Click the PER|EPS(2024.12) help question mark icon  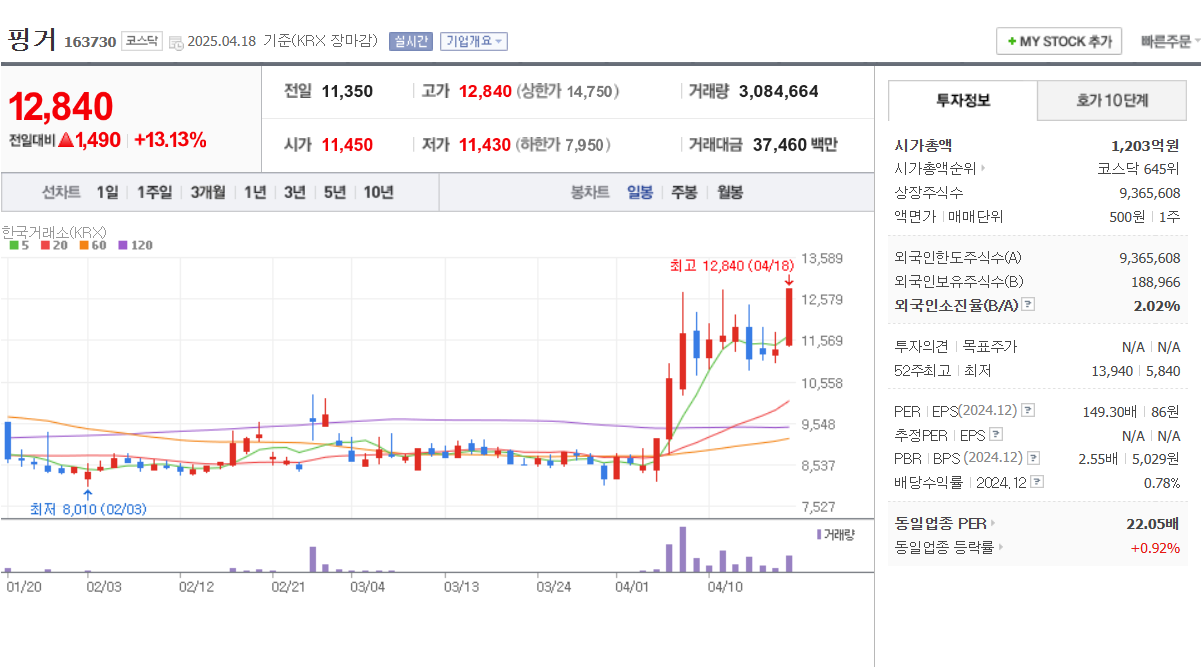click(x=1027, y=411)
